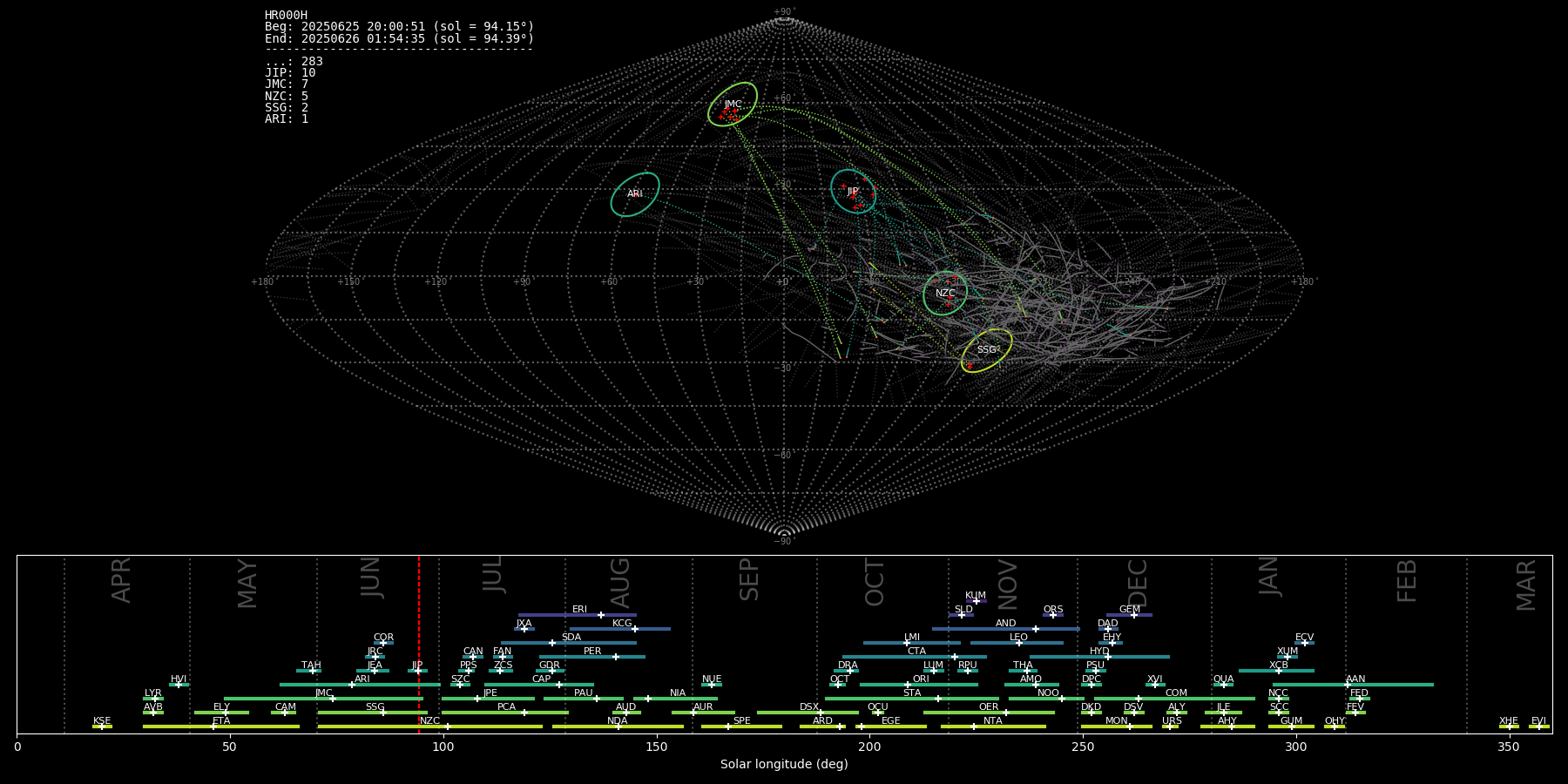Click the JEA shower marker in the timeline
This screenshot has height=784, width=1568.
point(373,671)
